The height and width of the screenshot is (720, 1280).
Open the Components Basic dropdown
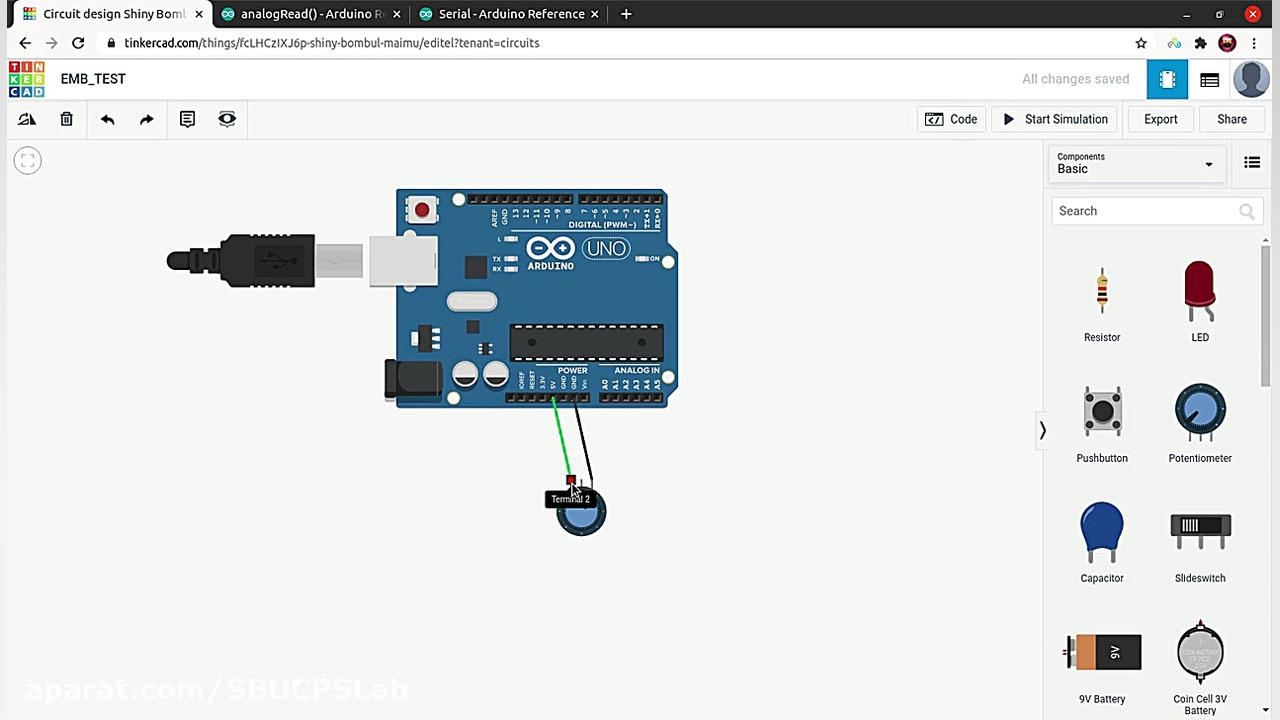(1135, 163)
